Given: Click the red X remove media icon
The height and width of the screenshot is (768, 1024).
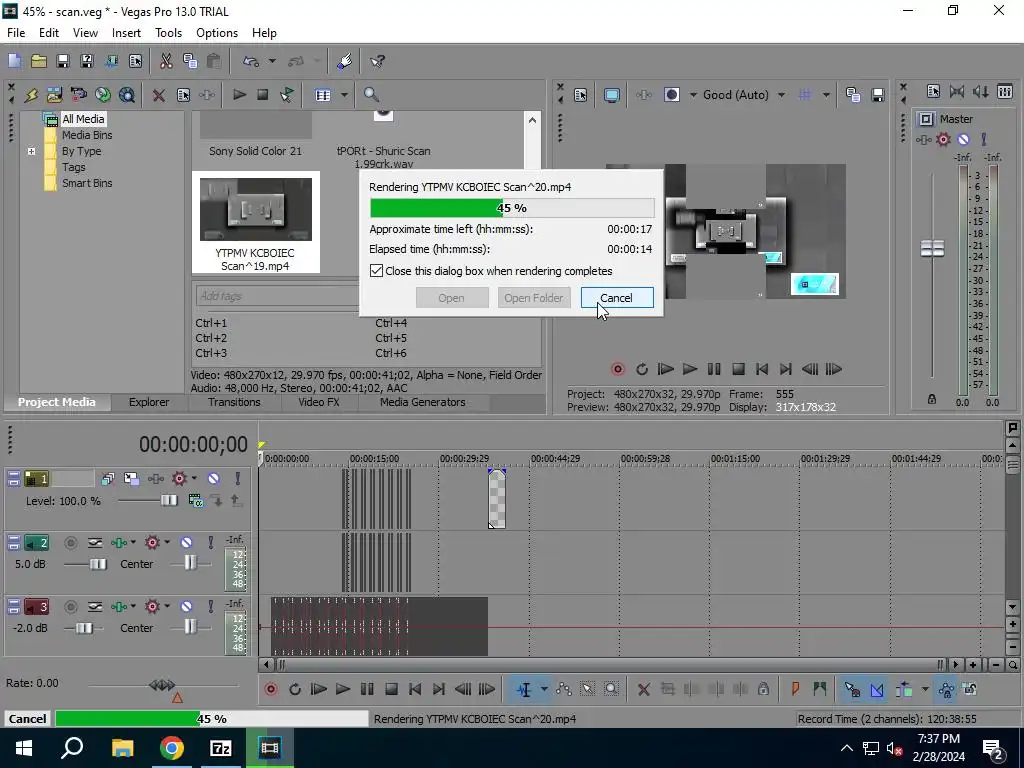Looking at the screenshot, I should click(x=158, y=95).
